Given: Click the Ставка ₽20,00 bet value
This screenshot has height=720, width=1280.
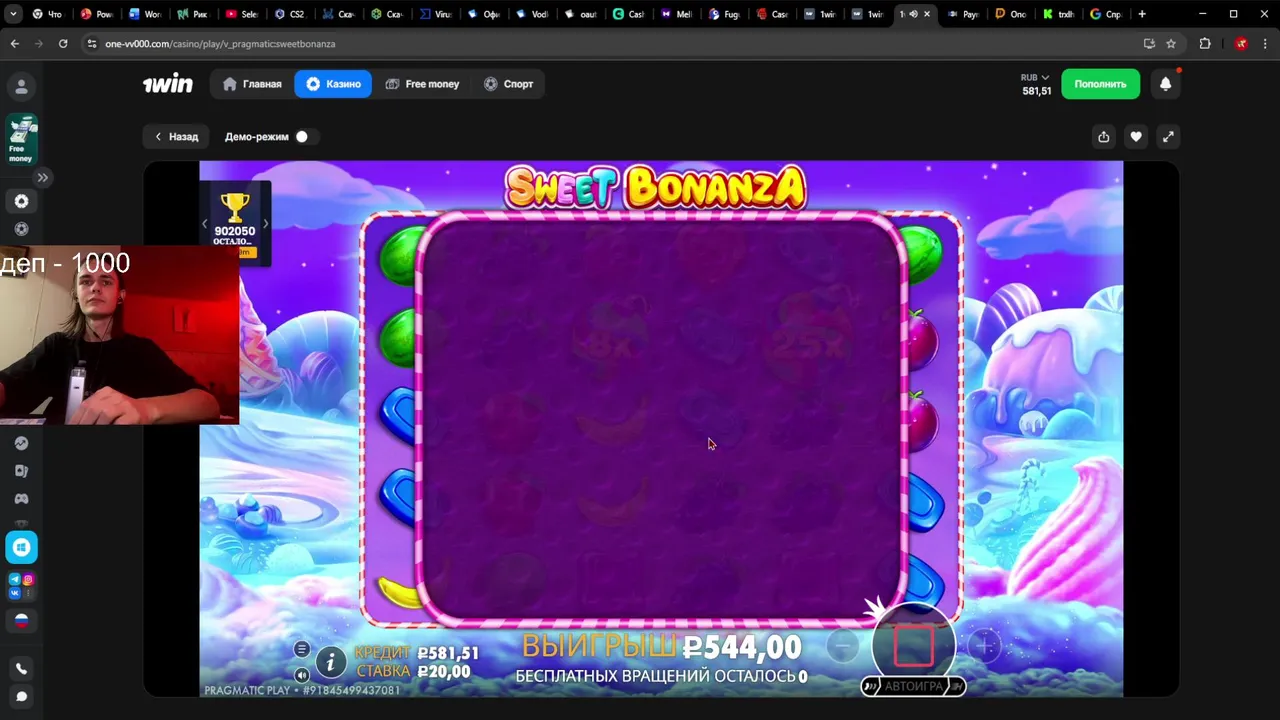Looking at the screenshot, I should pyautogui.click(x=444, y=672).
